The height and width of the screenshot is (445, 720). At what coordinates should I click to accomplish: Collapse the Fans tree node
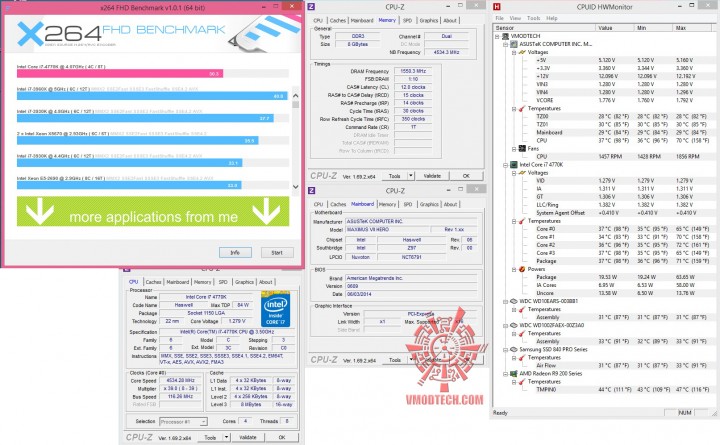point(514,149)
